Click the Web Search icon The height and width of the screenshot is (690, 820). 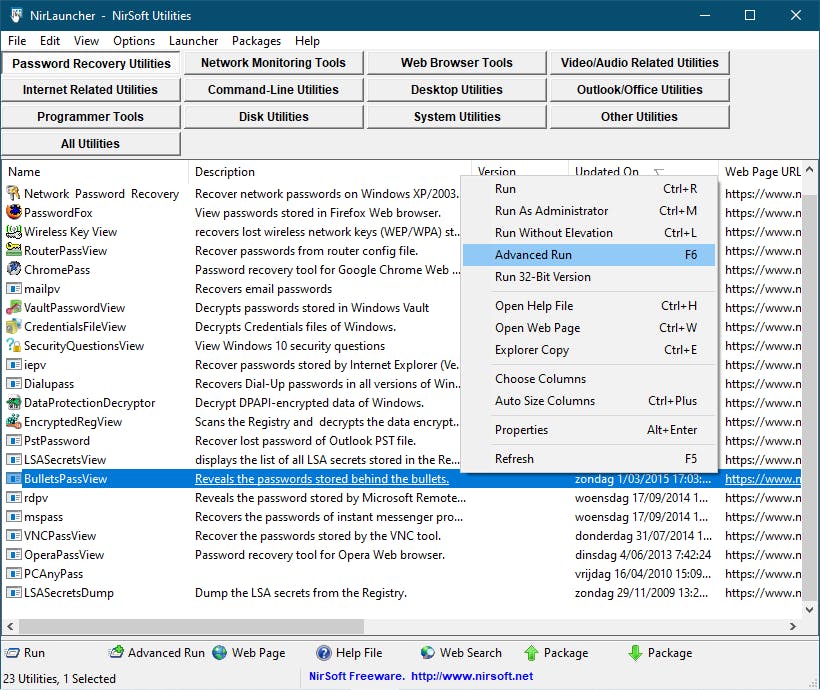point(428,653)
